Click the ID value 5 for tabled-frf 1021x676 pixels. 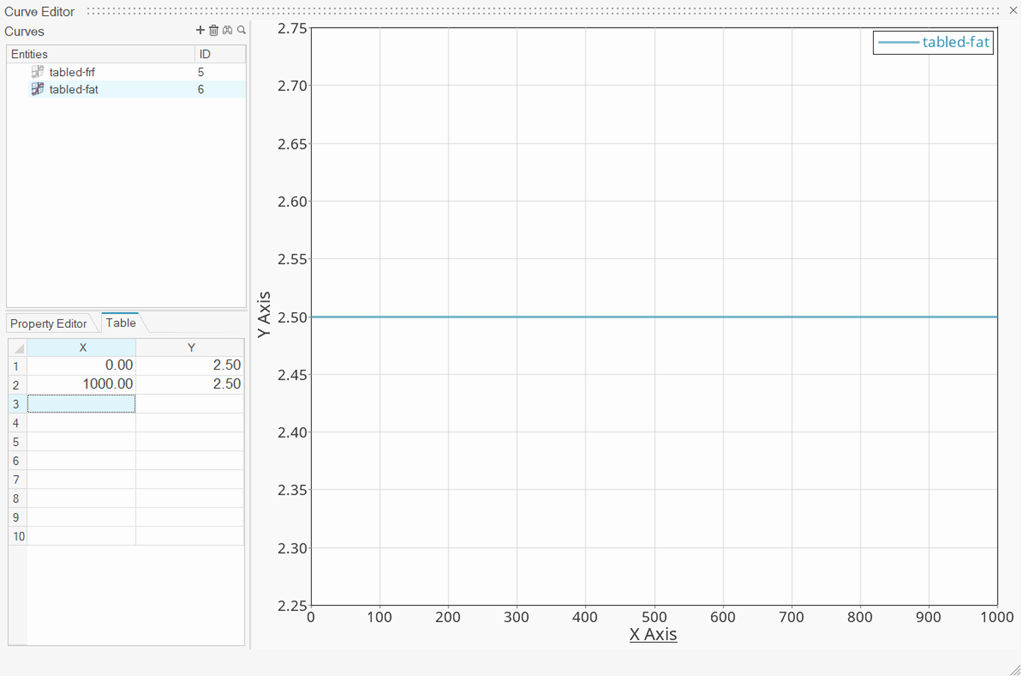201,72
